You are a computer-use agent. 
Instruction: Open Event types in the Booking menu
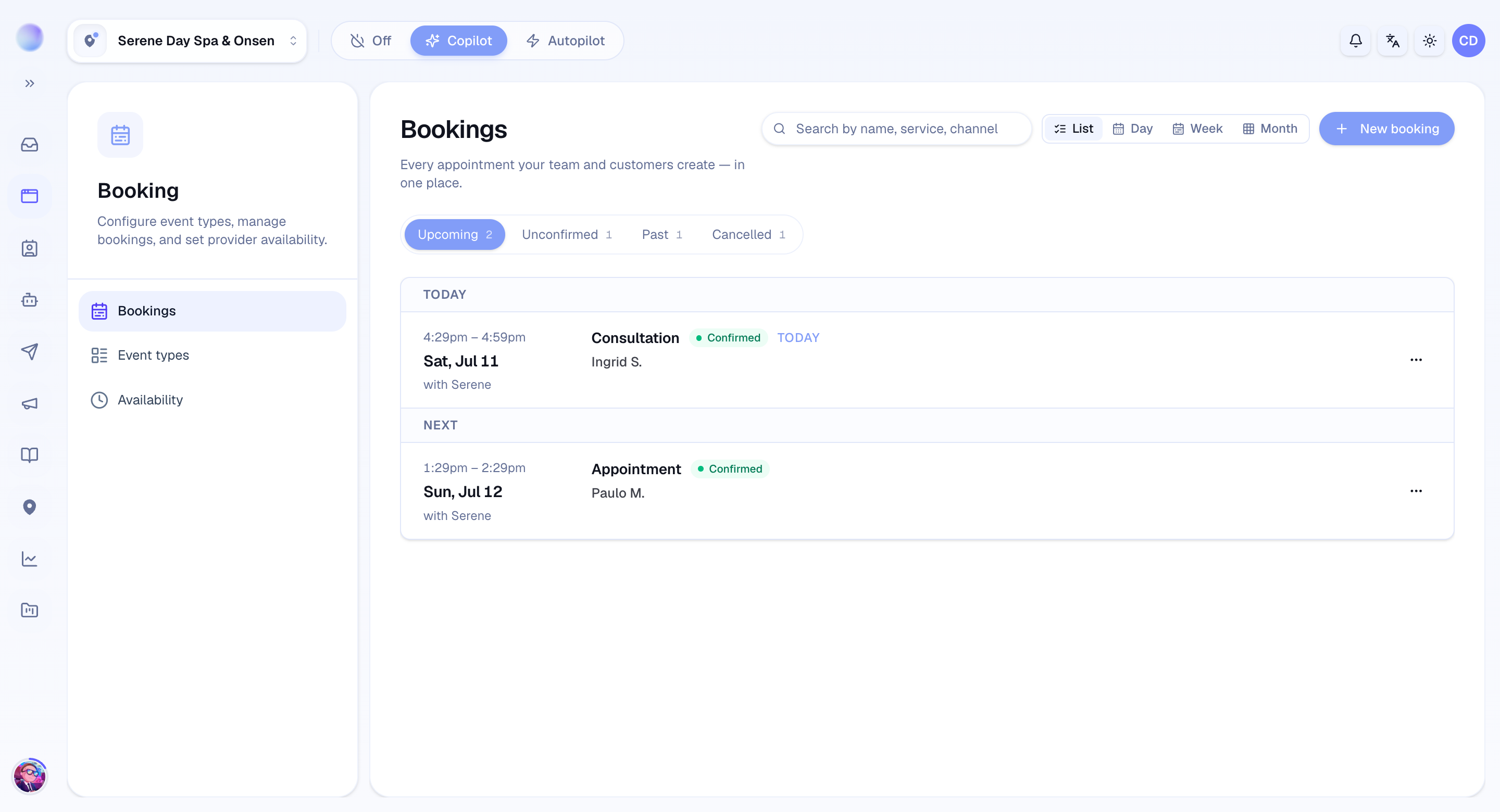pyautogui.click(x=213, y=355)
